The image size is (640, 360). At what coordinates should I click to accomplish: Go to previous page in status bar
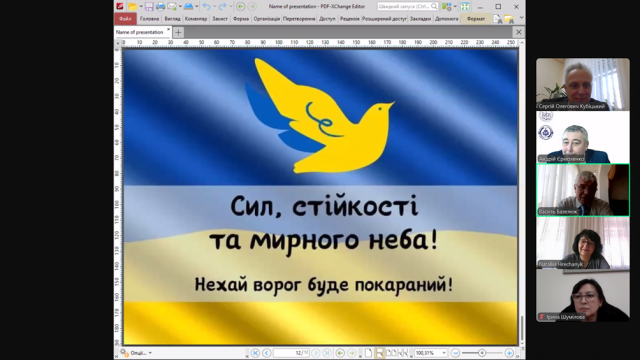267,353
